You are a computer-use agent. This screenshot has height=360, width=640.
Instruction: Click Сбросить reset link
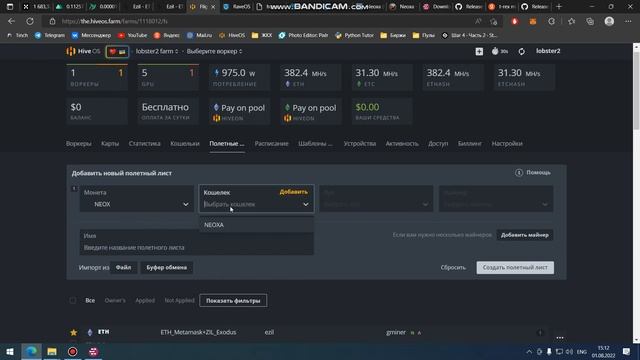click(x=453, y=268)
